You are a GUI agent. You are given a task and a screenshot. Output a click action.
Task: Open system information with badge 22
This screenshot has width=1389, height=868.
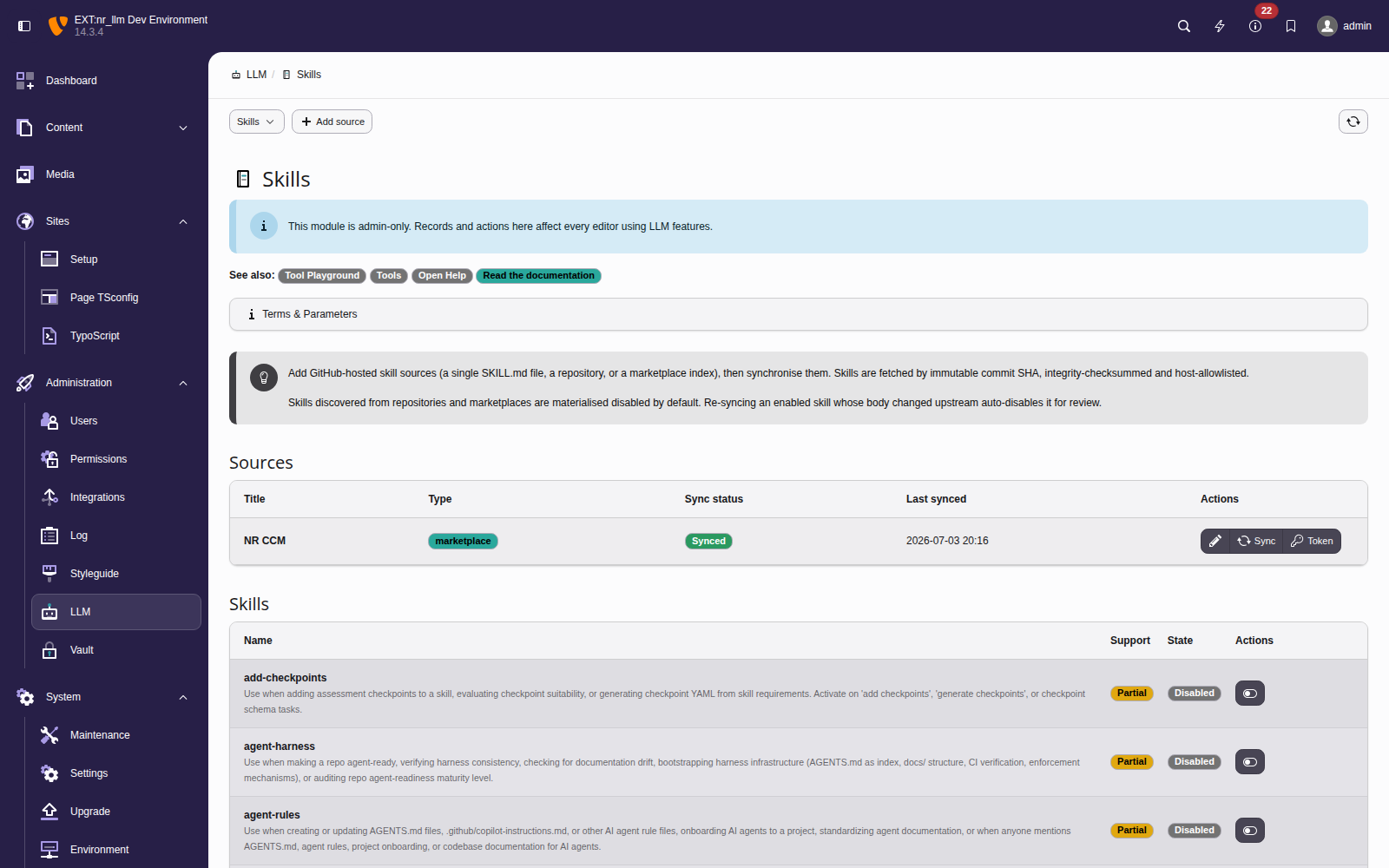[x=1255, y=26]
